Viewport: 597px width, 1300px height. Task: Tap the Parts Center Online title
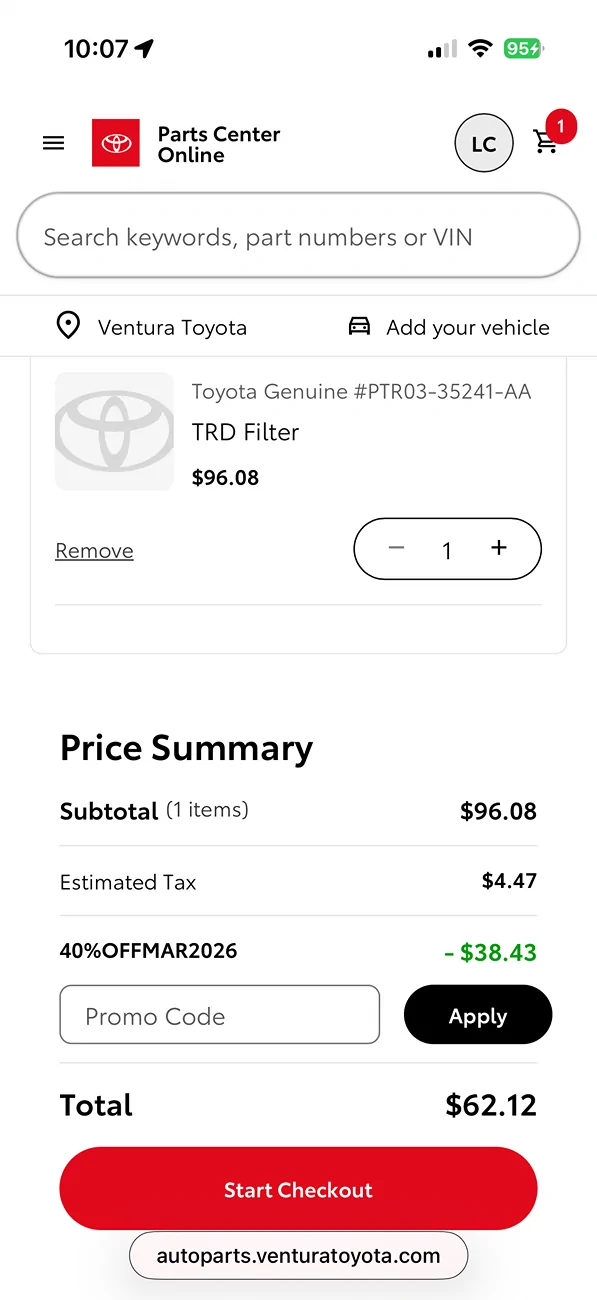point(219,144)
